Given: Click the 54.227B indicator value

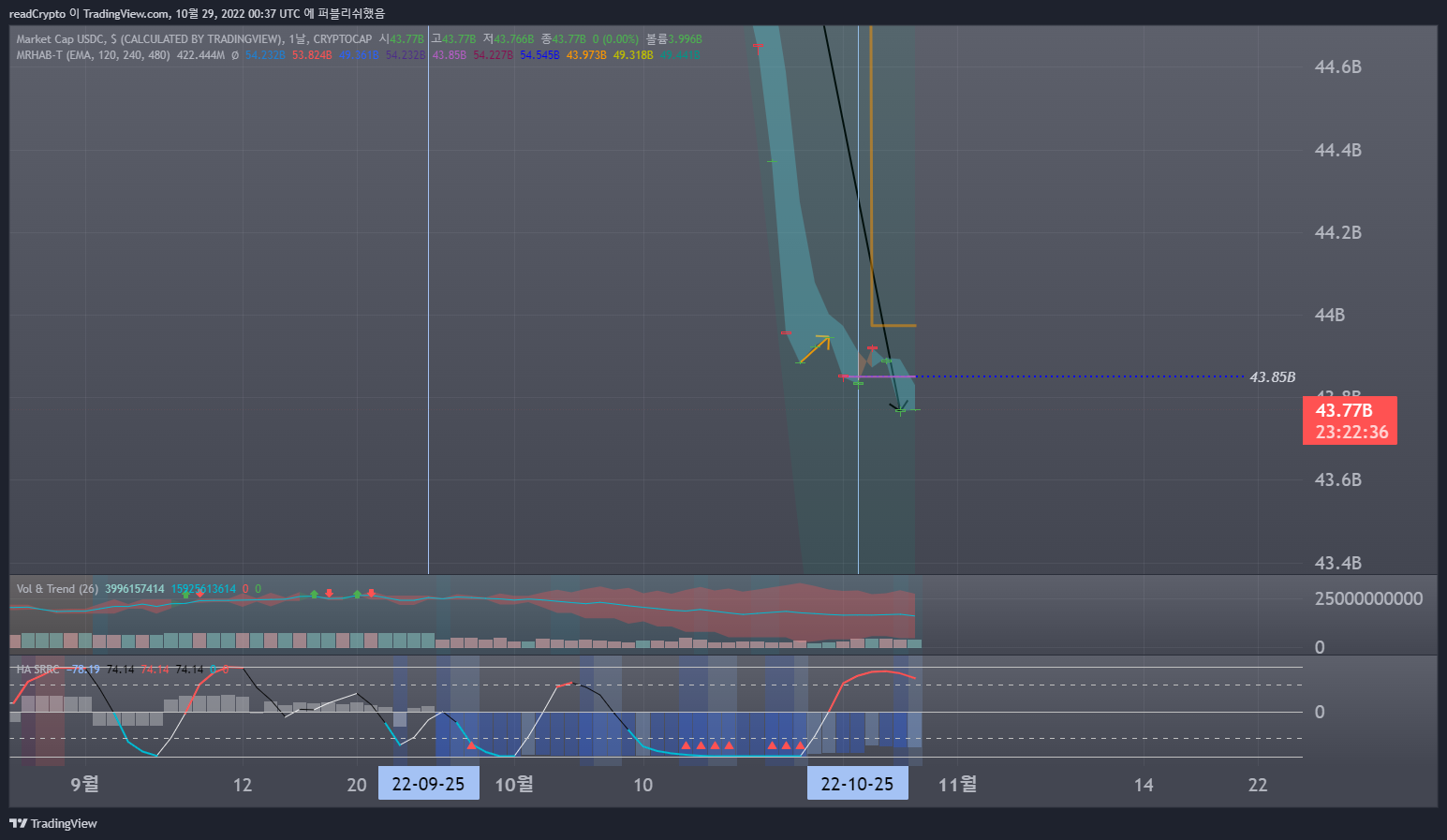Looking at the screenshot, I should [493, 55].
